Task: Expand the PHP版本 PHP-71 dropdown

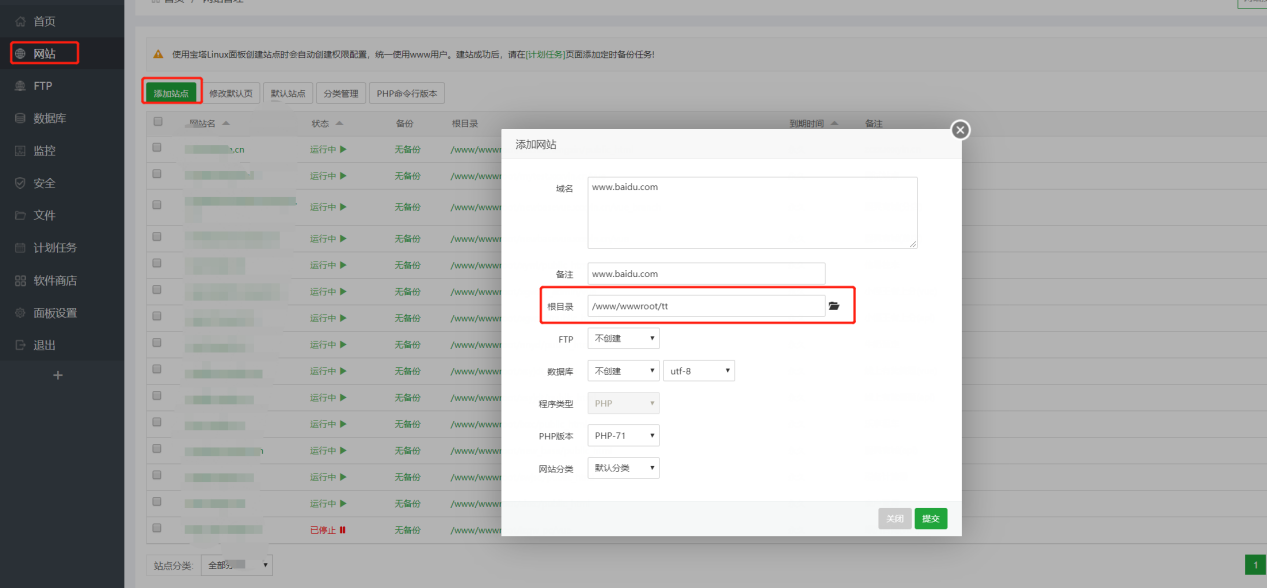Action: [623, 436]
